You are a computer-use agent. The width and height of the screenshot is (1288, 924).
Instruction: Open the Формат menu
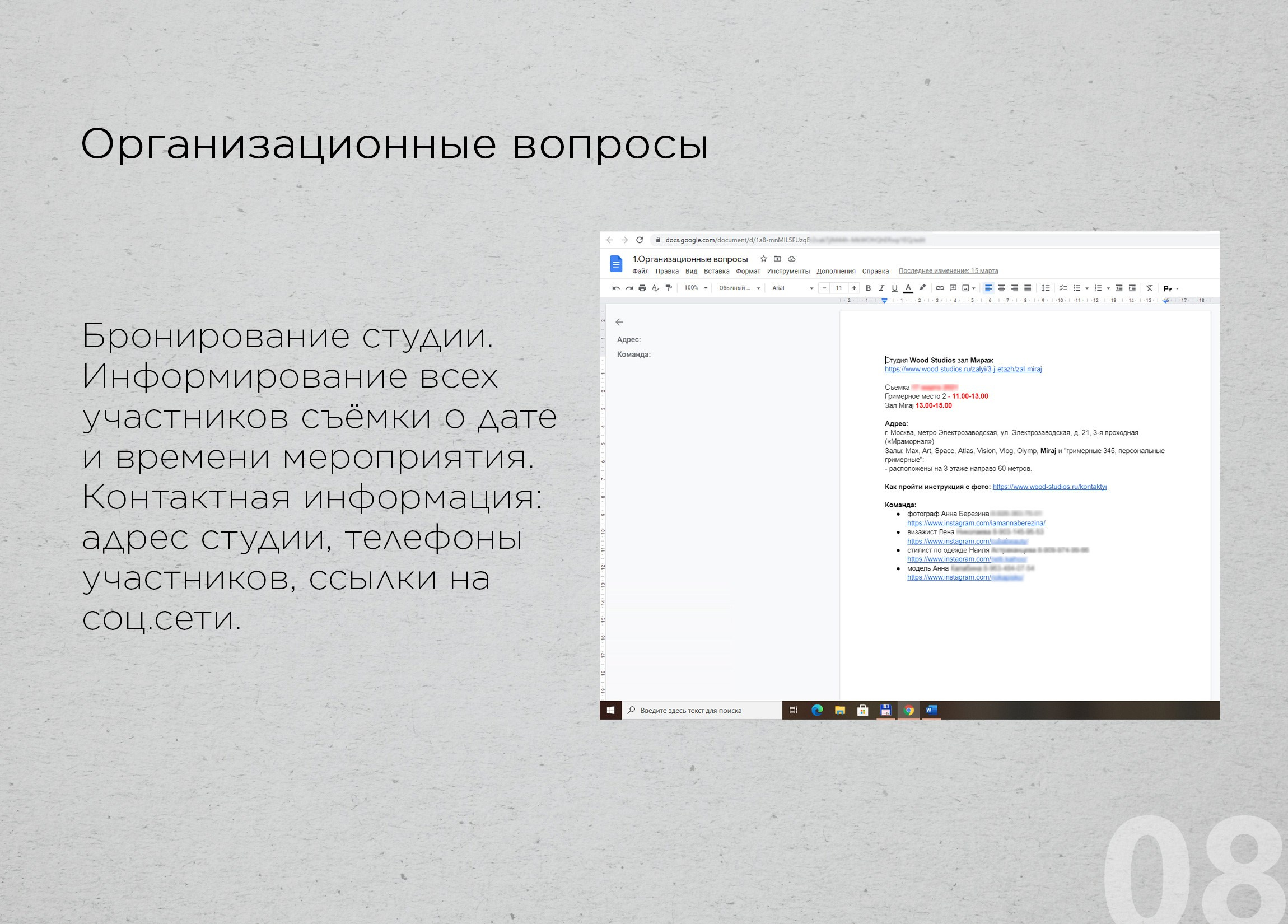(748, 272)
